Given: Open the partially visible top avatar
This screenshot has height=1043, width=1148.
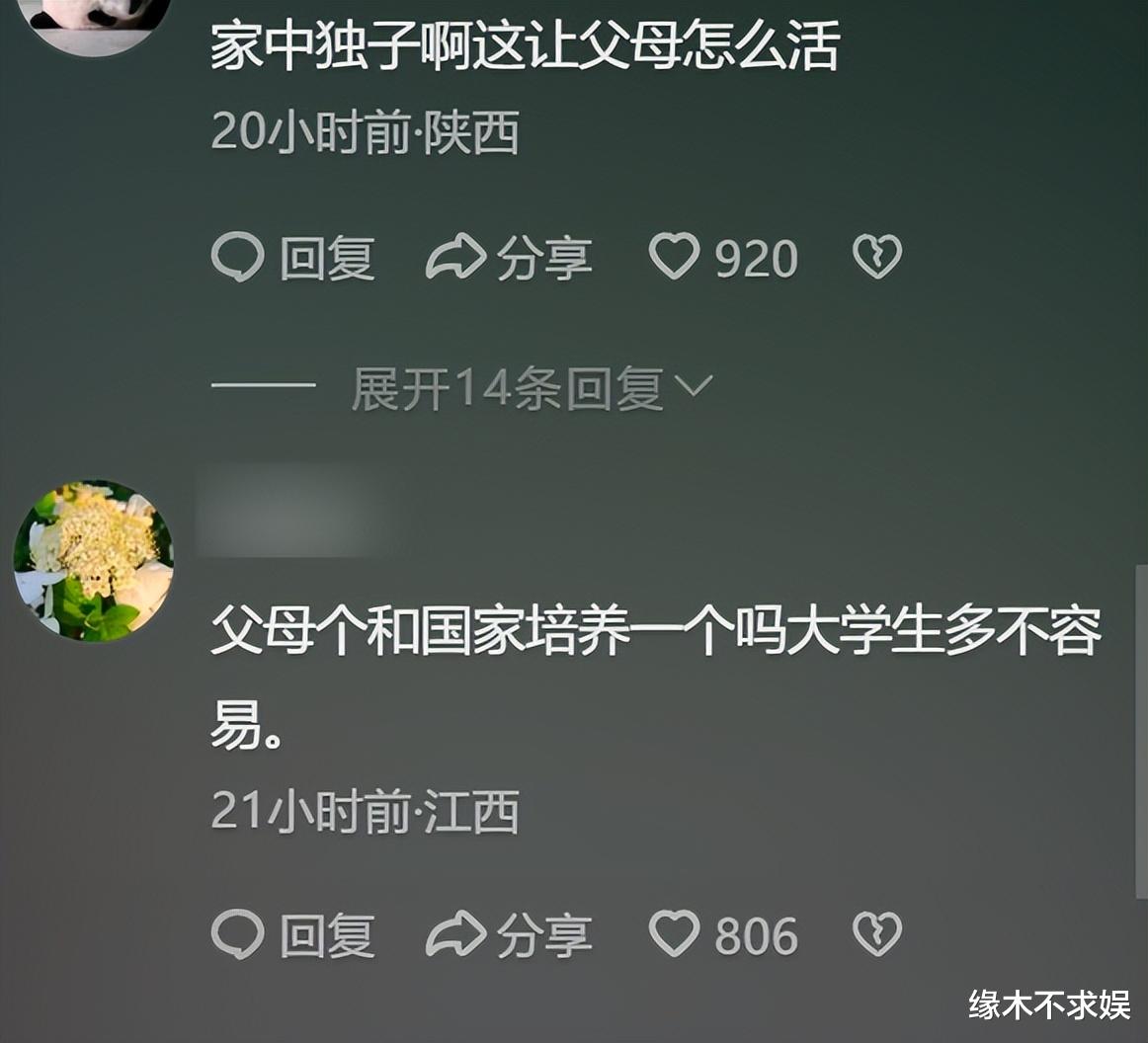Looking at the screenshot, I should (x=94, y=24).
